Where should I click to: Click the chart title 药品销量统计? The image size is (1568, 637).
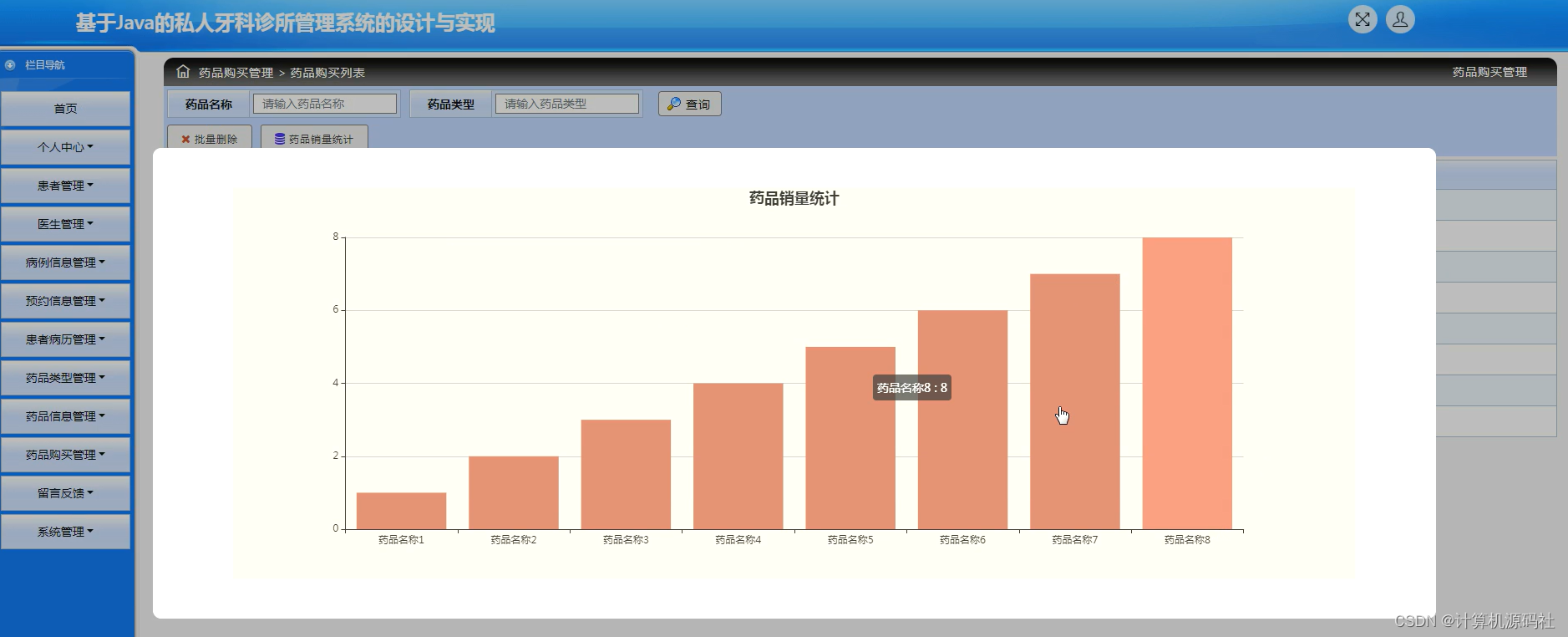[x=794, y=198]
